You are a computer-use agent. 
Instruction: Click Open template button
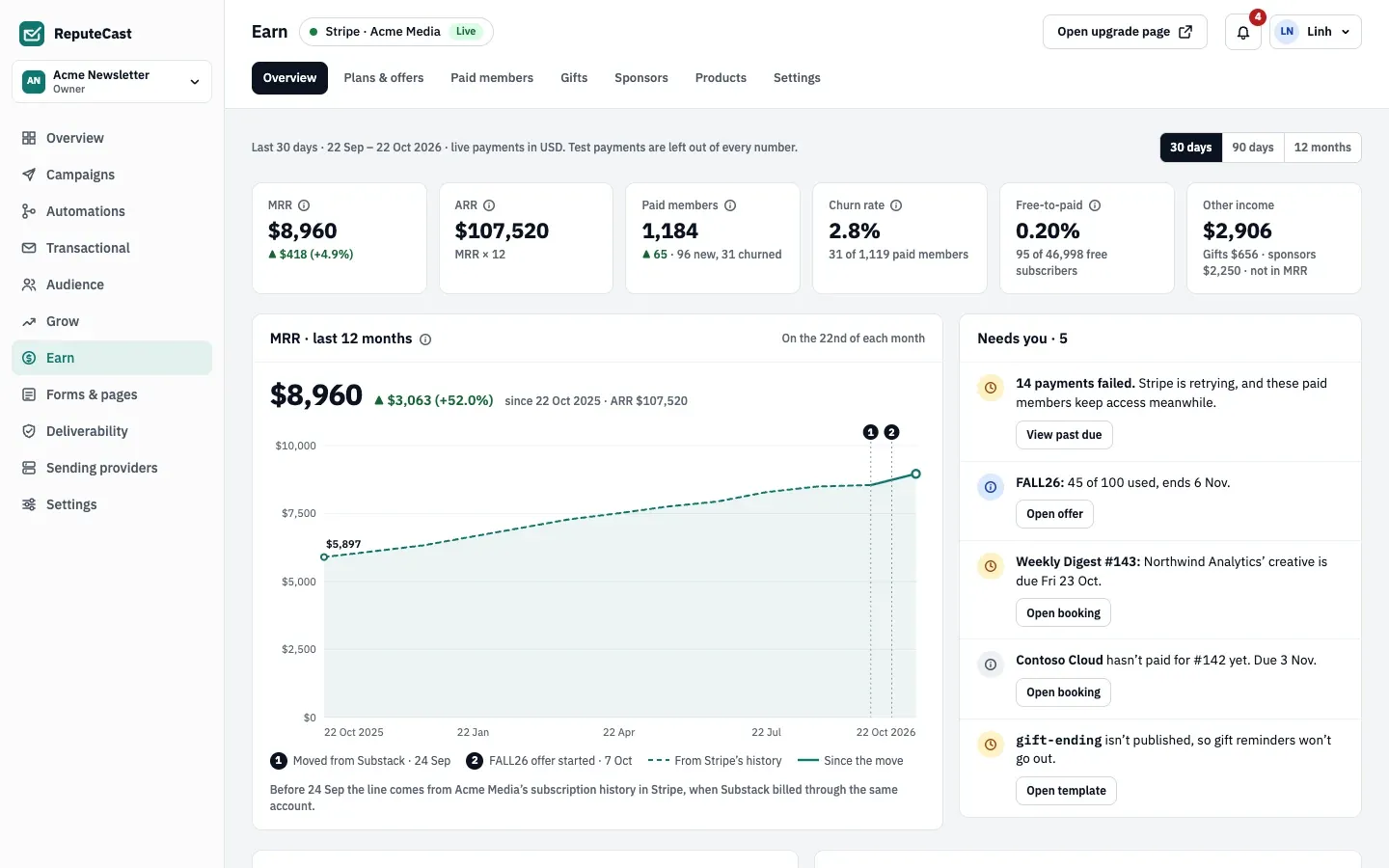click(x=1066, y=791)
